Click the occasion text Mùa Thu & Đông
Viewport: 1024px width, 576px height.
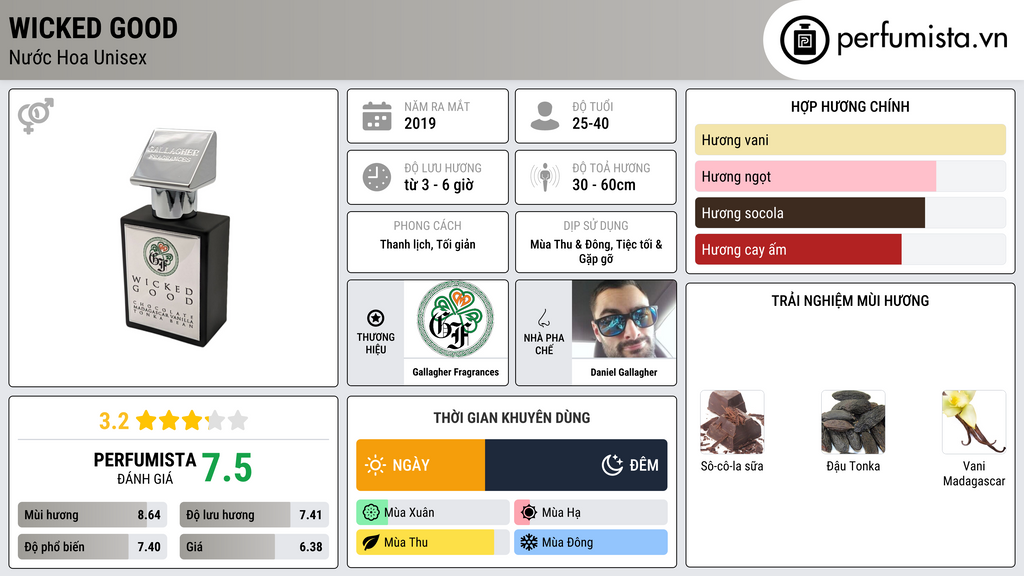tap(571, 244)
